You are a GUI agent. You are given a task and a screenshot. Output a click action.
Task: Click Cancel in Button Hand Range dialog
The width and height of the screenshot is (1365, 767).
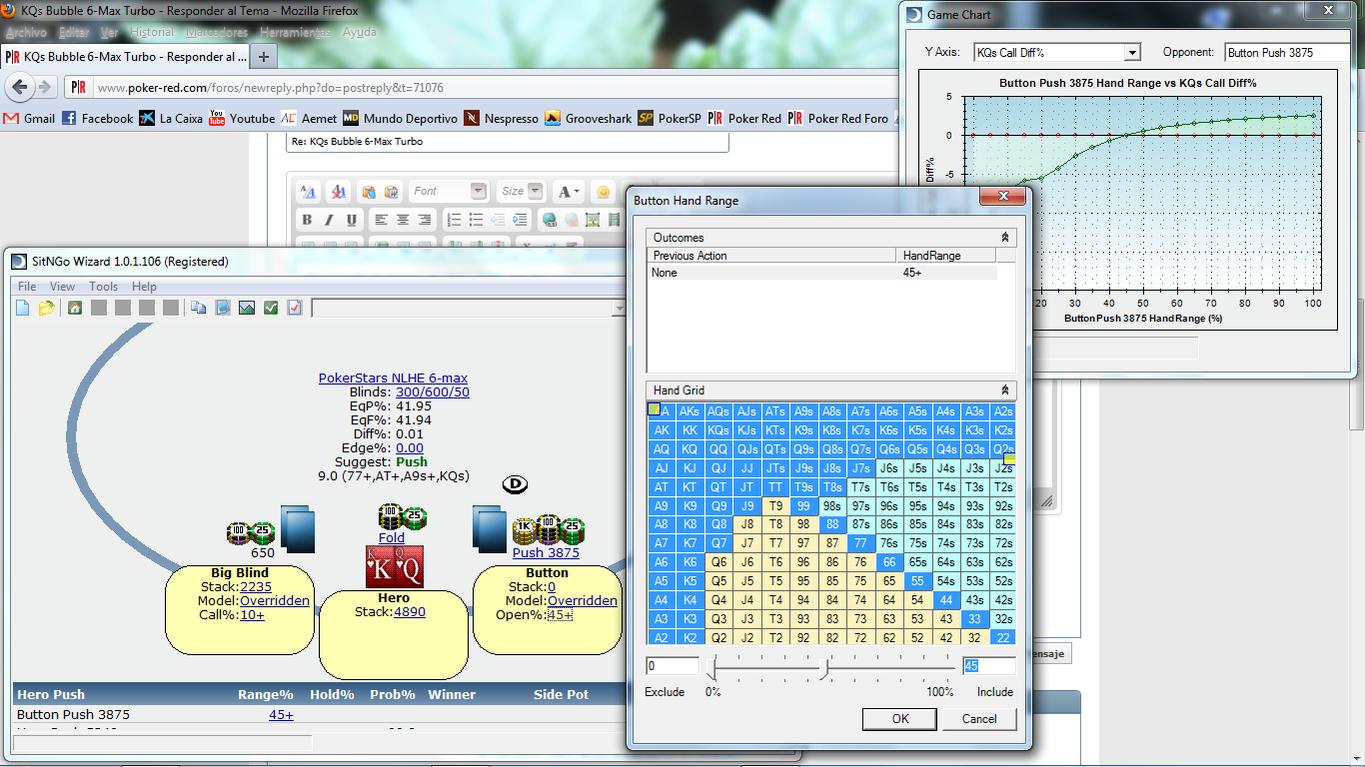tap(979, 718)
